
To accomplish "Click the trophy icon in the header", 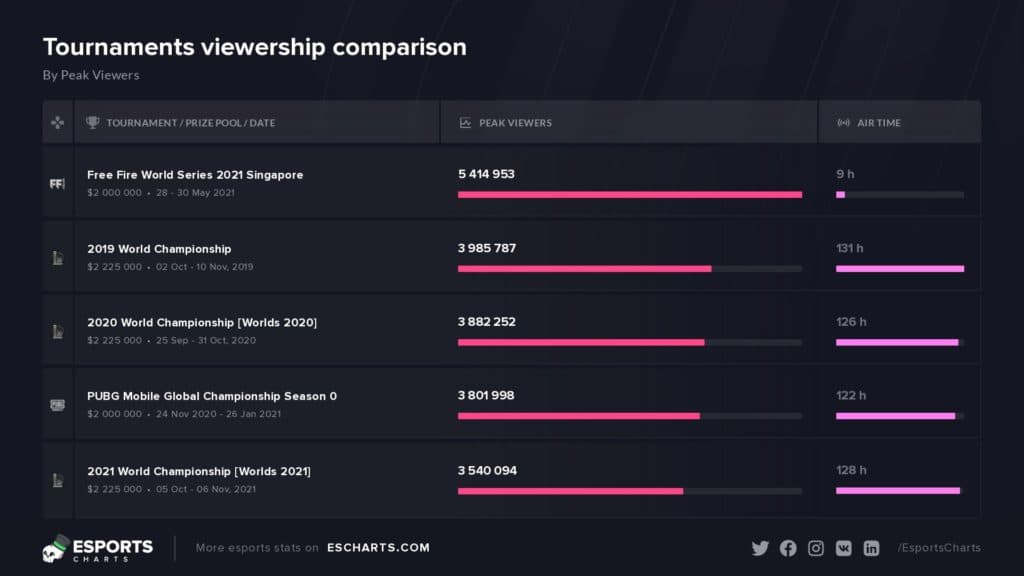I will (x=93, y=123).
